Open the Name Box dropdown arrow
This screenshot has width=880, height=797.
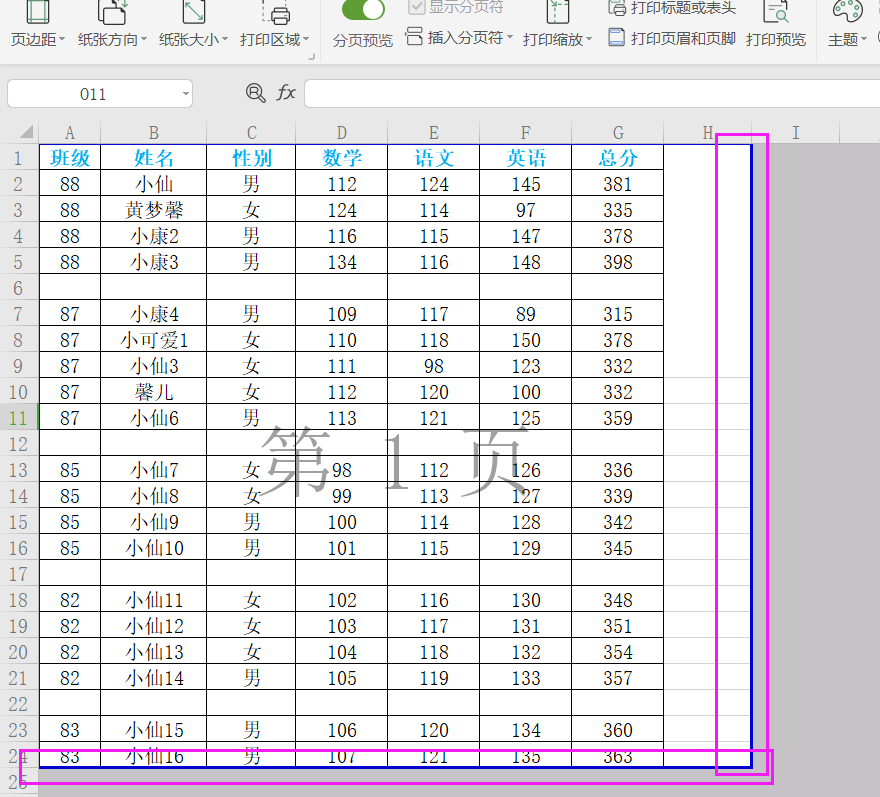pyautogui.click(x=186, y=94)
